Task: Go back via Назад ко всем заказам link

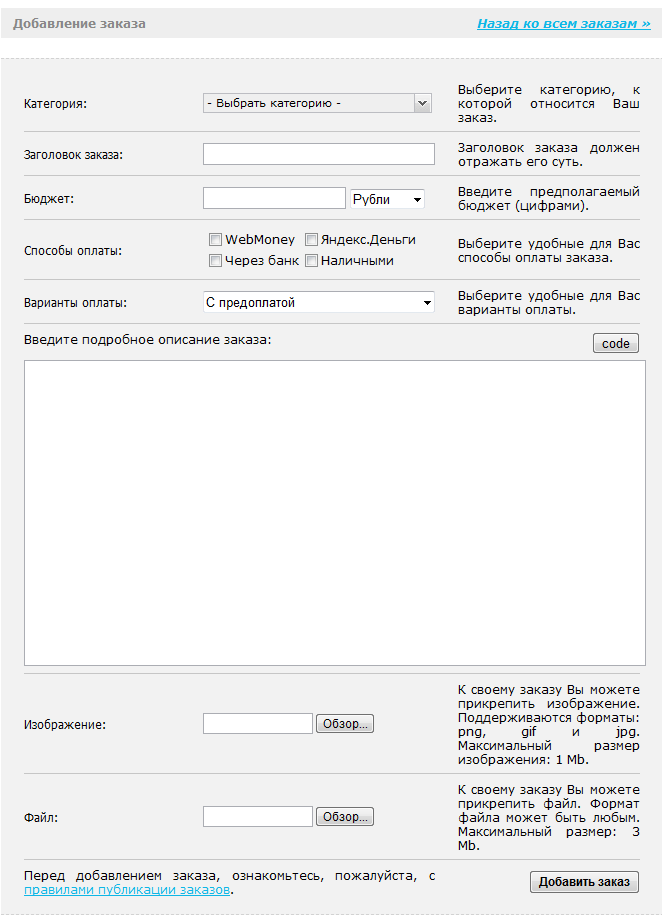Action: point(563,23)
